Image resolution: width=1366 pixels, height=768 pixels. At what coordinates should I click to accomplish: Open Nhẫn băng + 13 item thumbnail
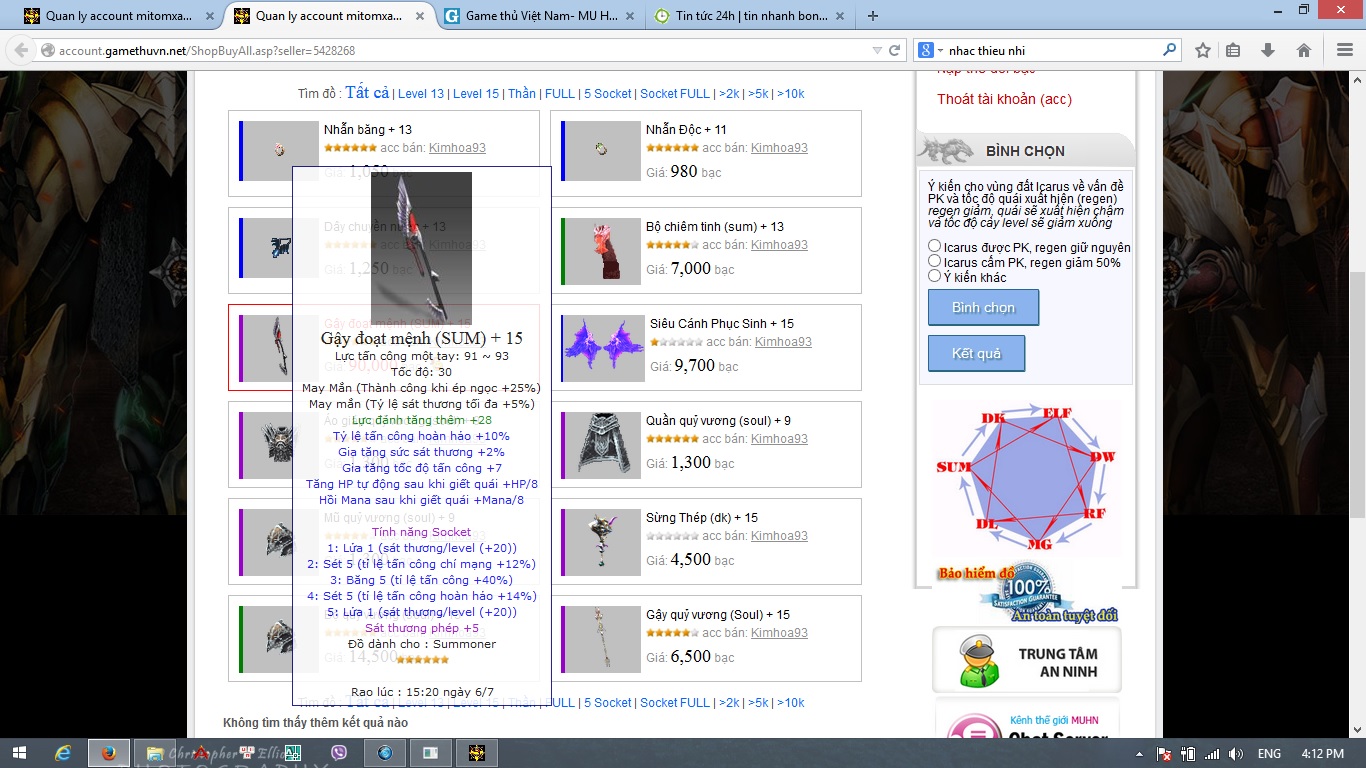pyautogui.click(x=281, y=151)
